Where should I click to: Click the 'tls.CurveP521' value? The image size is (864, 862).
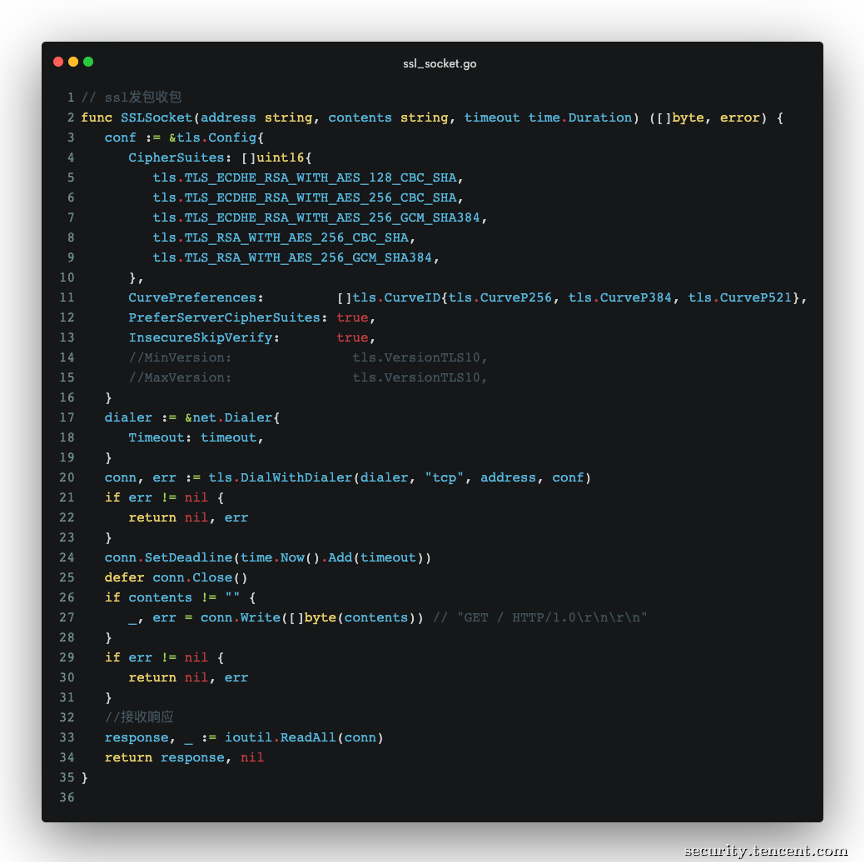tap(740, 298)
